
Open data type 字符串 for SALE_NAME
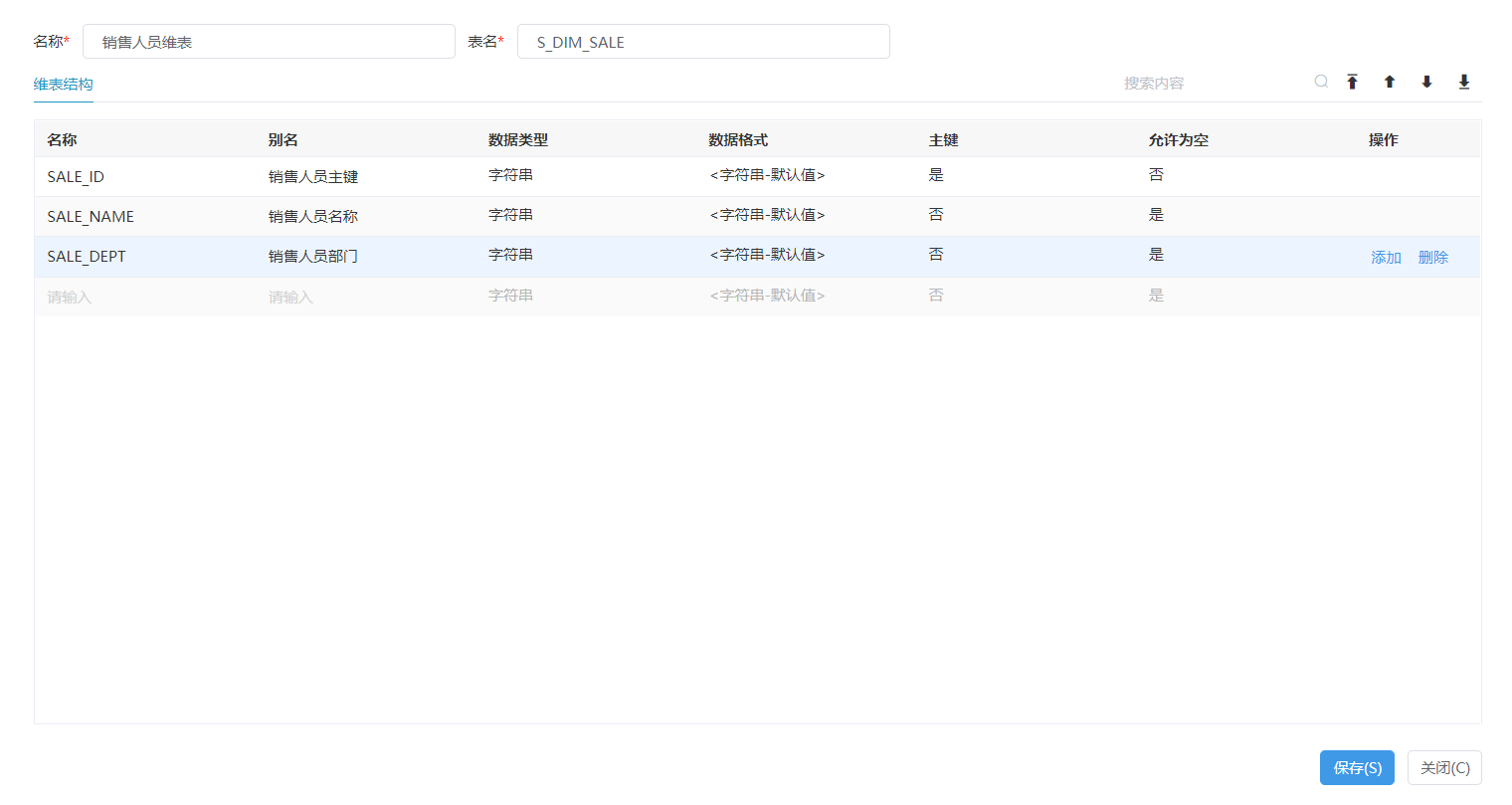point(510,215)
